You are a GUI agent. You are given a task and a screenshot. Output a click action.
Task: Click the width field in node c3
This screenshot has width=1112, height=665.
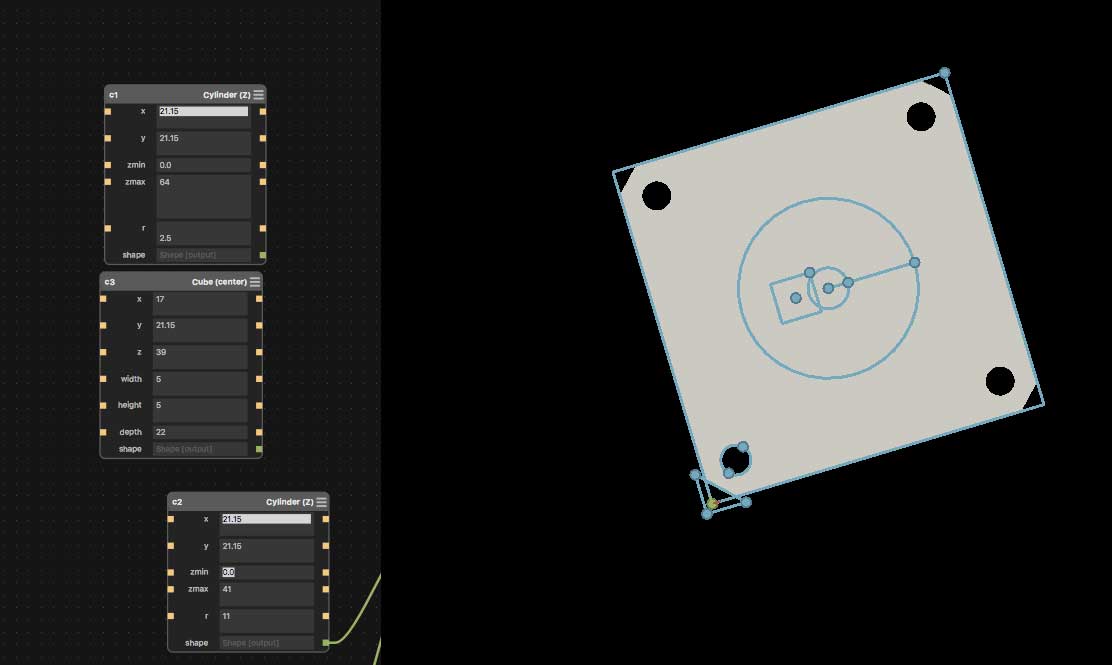(200, 384)
